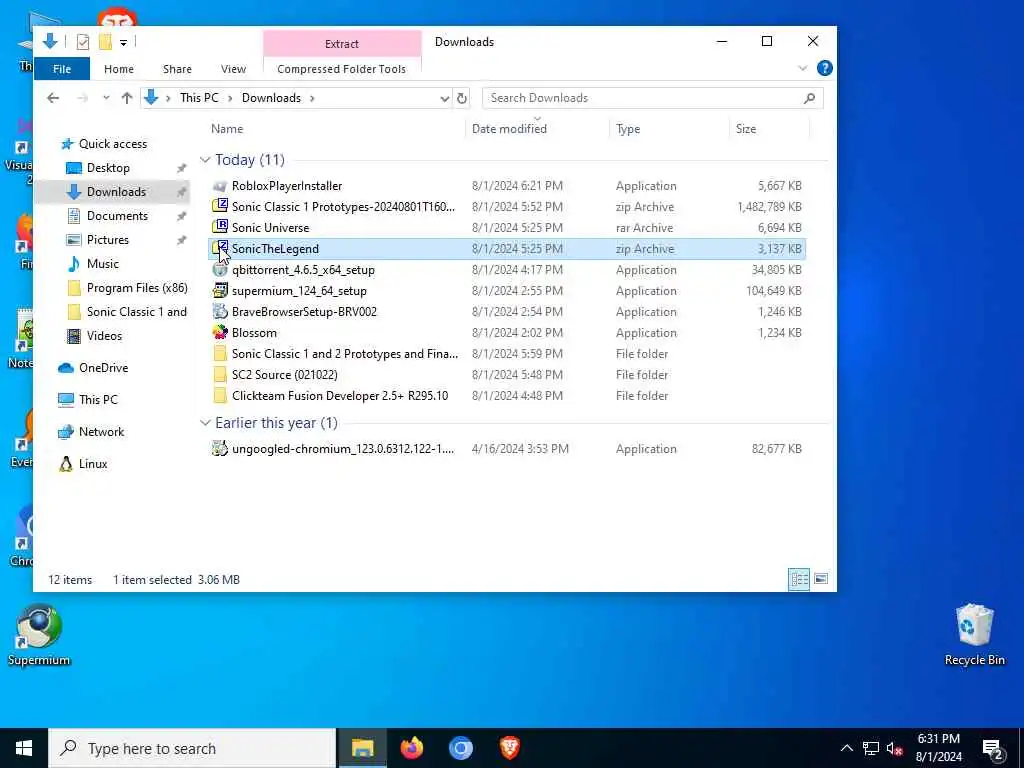Open the address bar history dropdown

(445, 99)
